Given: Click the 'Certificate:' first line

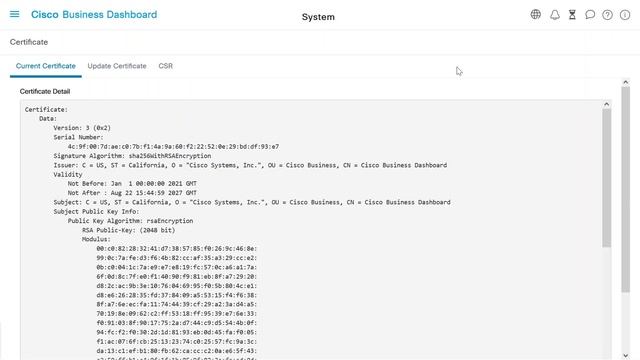Looking at the screenshot, I should pyautogui.click(x=46, y=109).
